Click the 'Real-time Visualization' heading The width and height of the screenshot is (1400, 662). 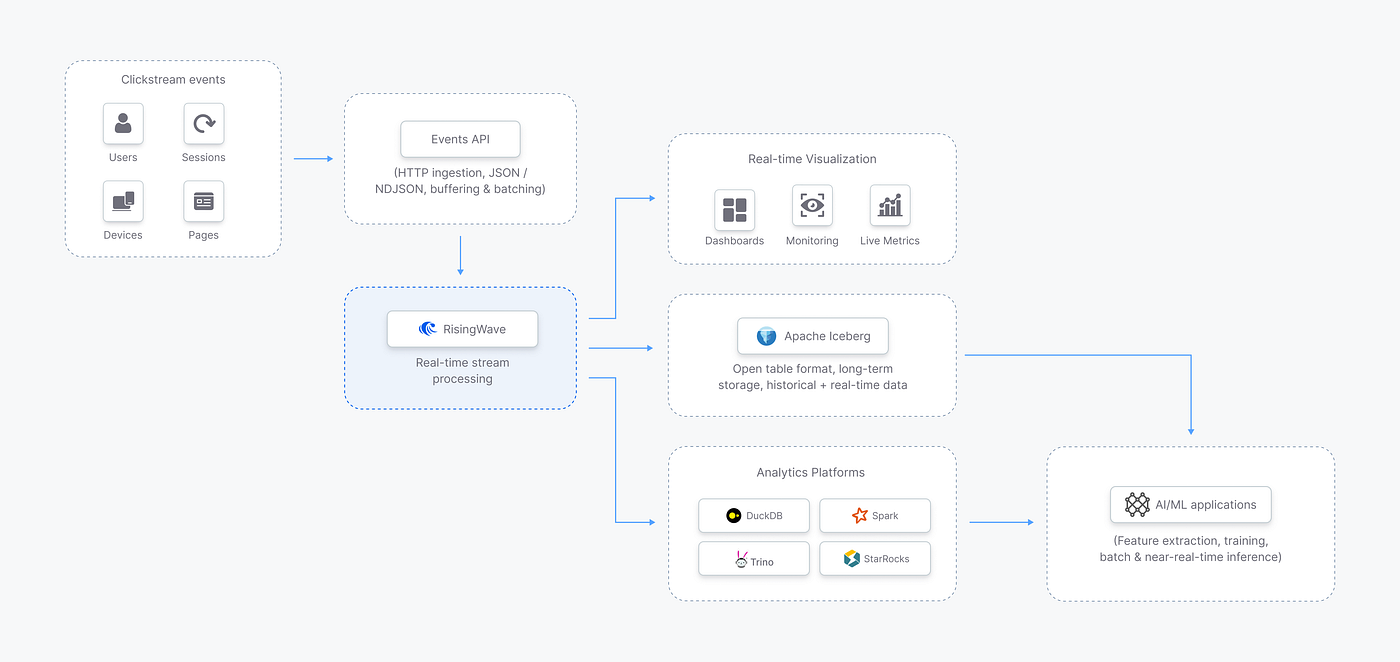812,159
